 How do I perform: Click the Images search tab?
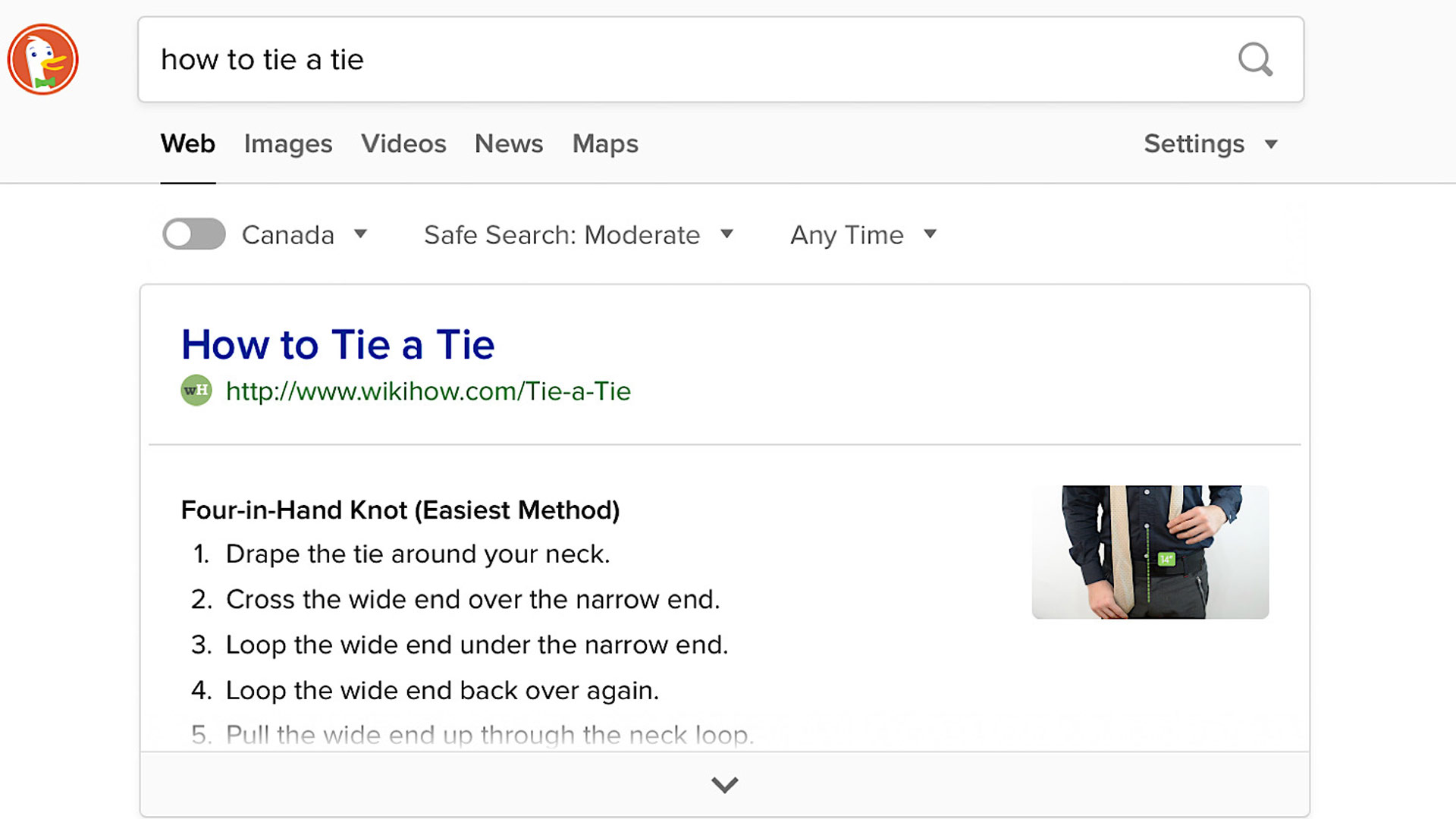pos(288,143)
